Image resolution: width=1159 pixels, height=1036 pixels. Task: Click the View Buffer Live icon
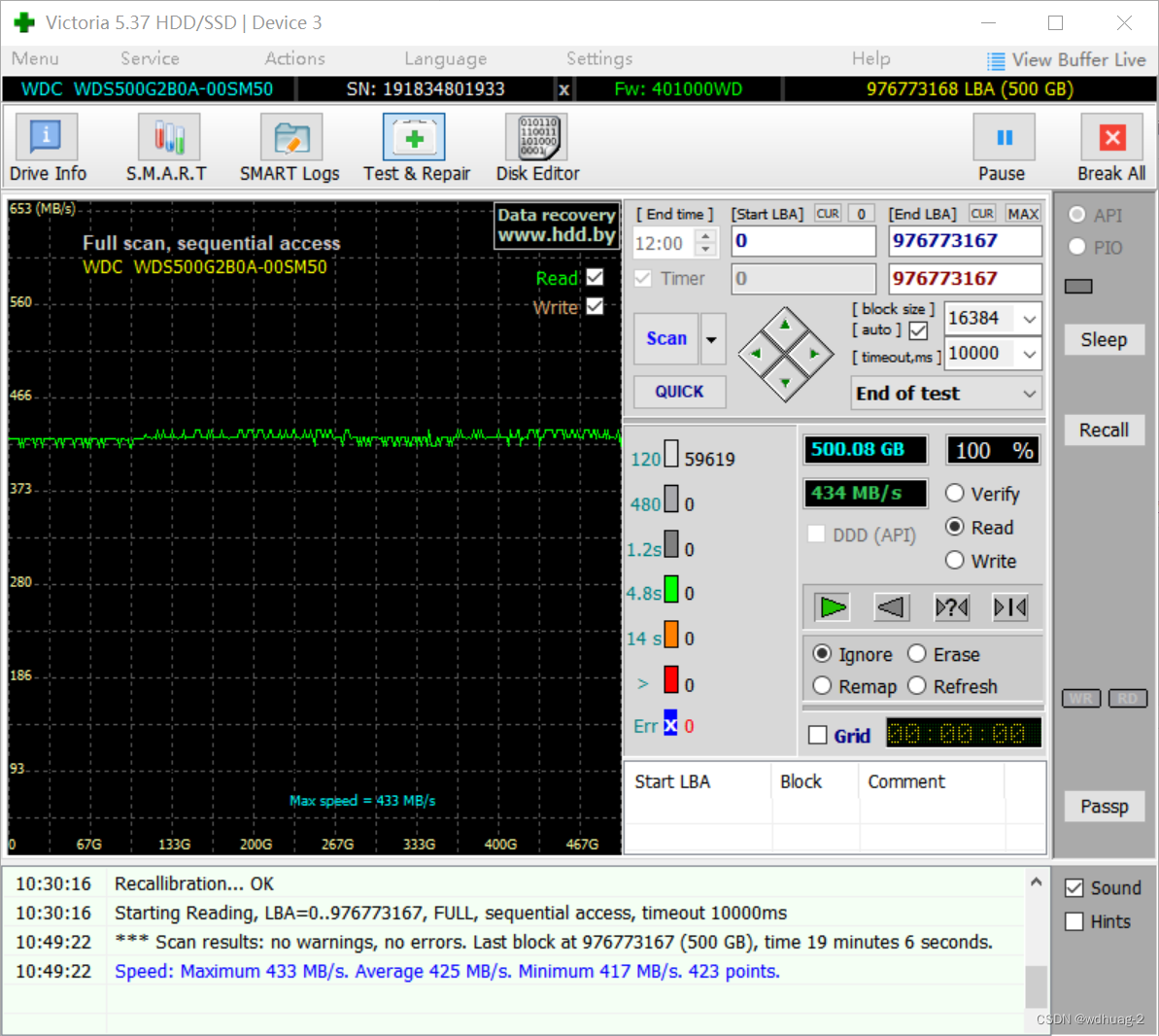[x=996, y=60]
